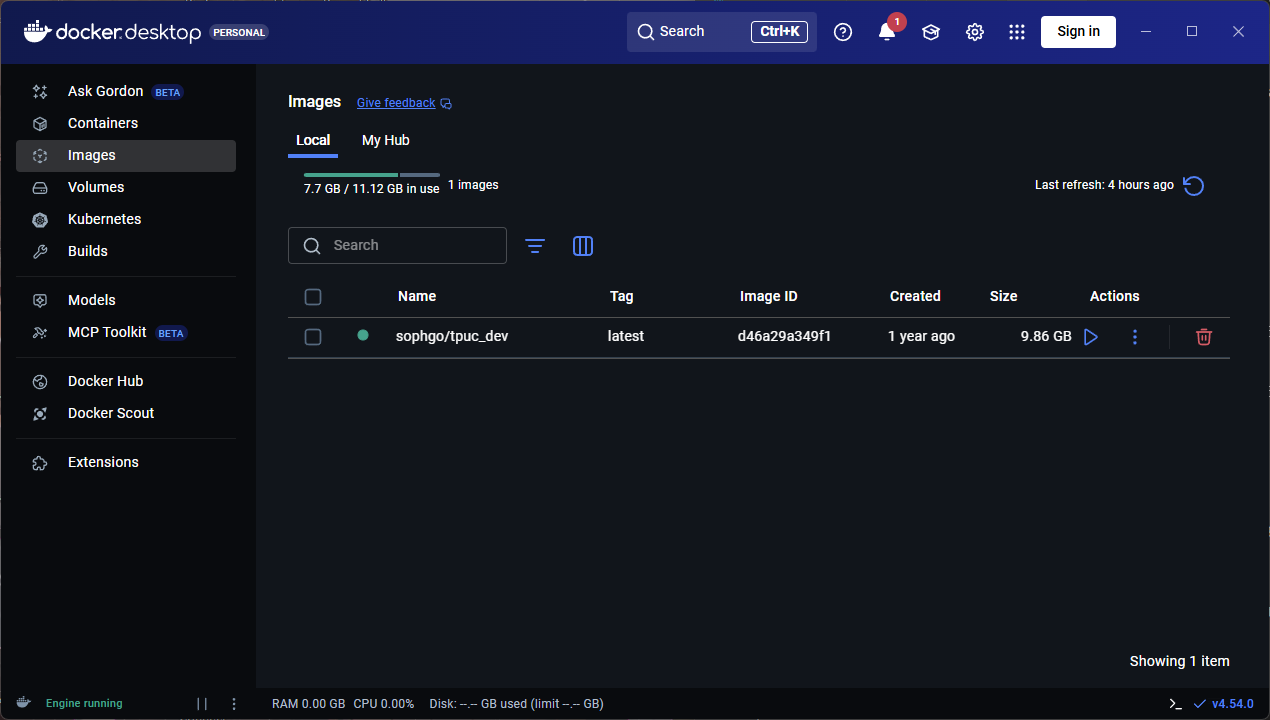Image resolution: width=1270 pixels, height=720 pixels.
Task: Open the sophgo/tpuc_dev image name
Action: (x=452, y=337)
